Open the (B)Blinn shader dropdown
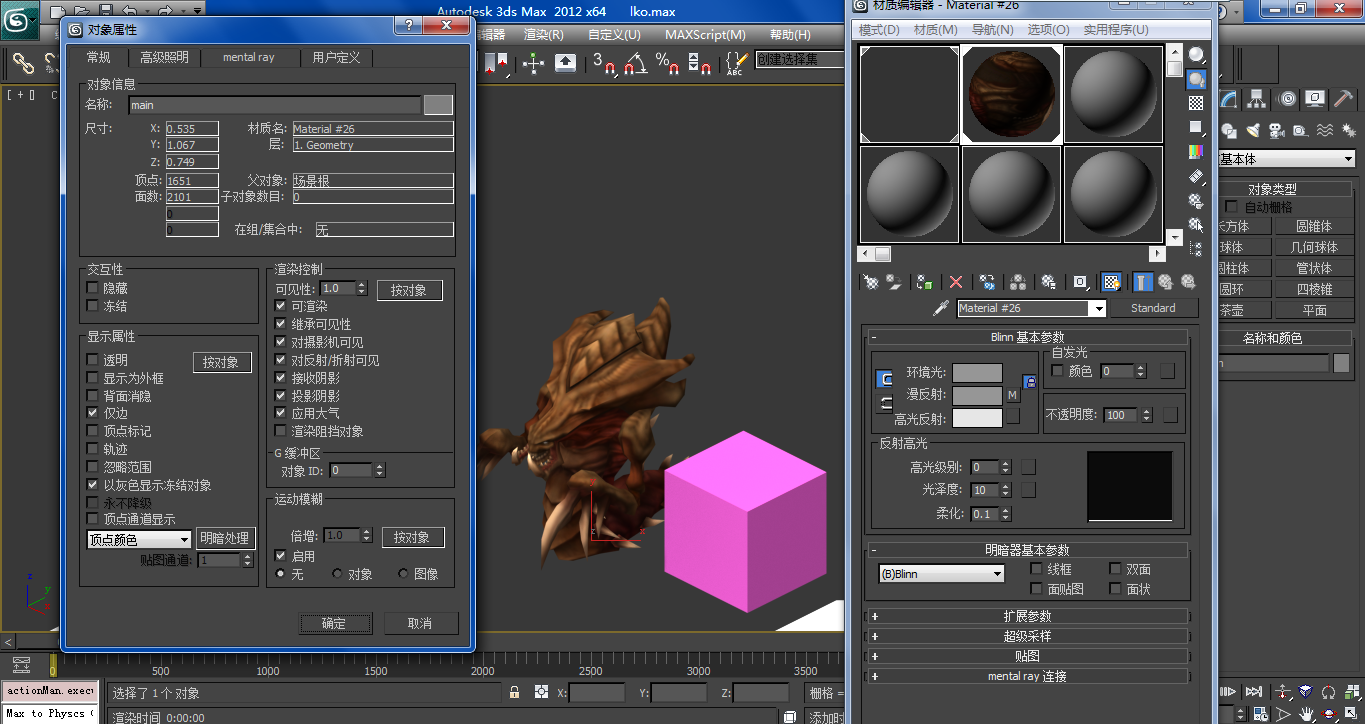The image size is (1365, 724). [x=941, y=574]
